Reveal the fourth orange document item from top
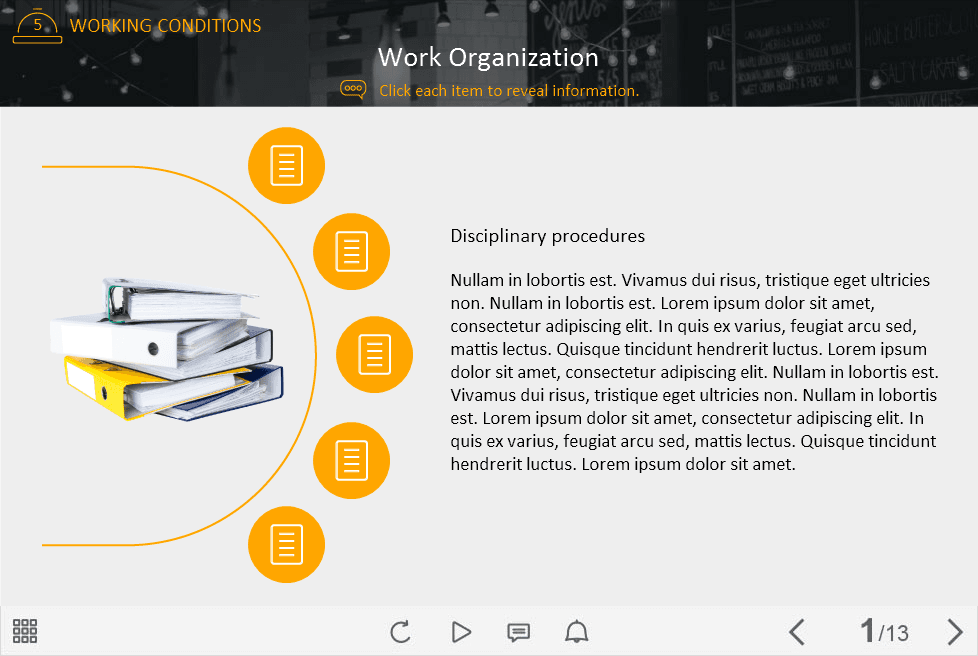The width and height of the screenshot is (978, 656). pos(351,460)
